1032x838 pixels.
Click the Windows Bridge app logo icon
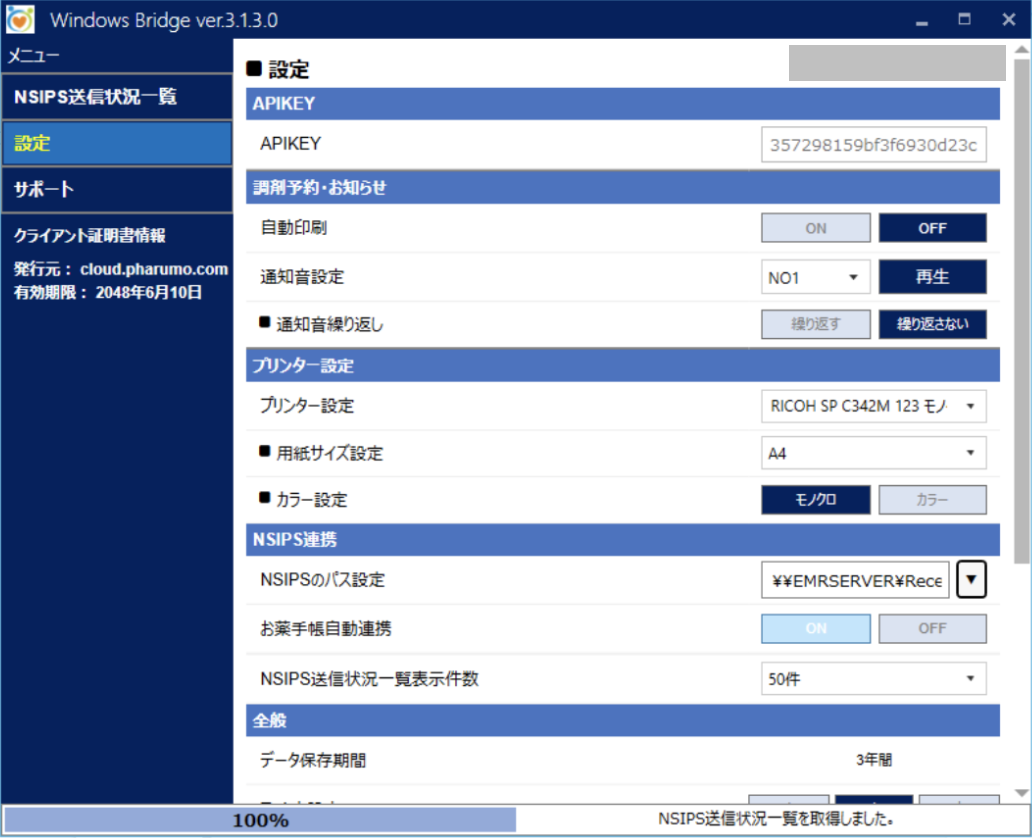(x=20, y=19)
